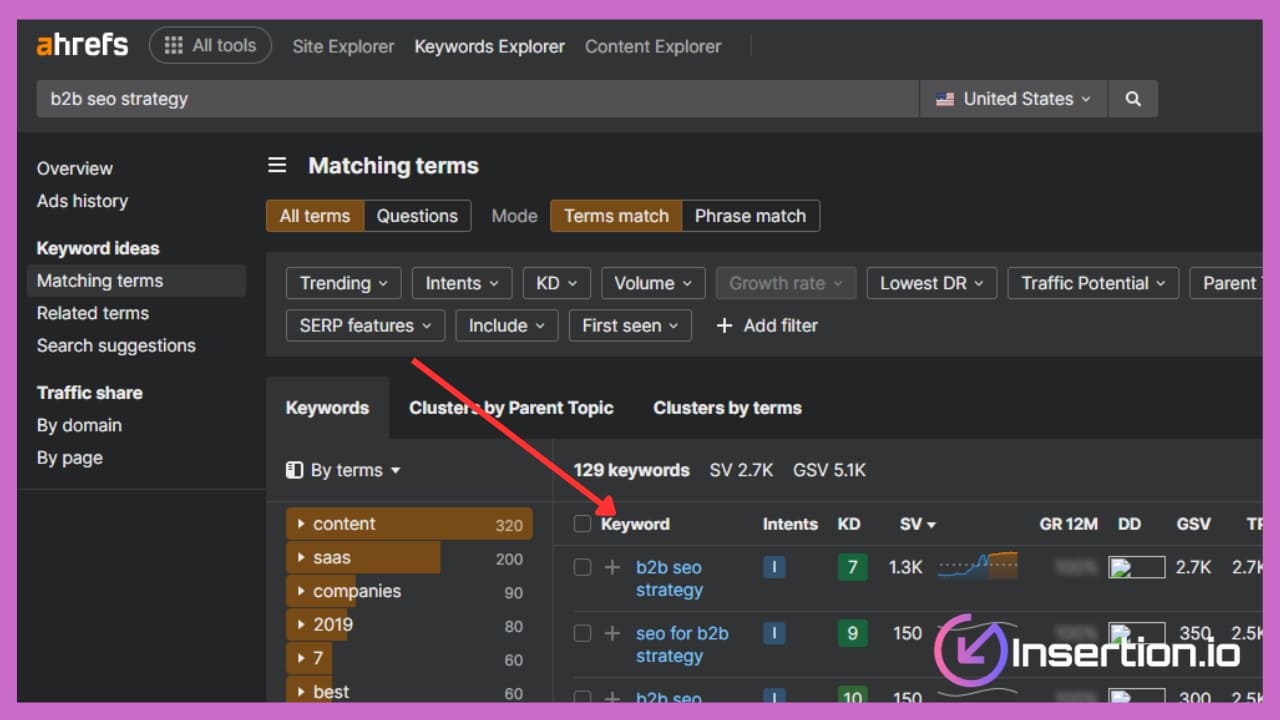Switch to the Keywords tab
The width and height of the screenshot is (1280, 720).
(327, 407)
